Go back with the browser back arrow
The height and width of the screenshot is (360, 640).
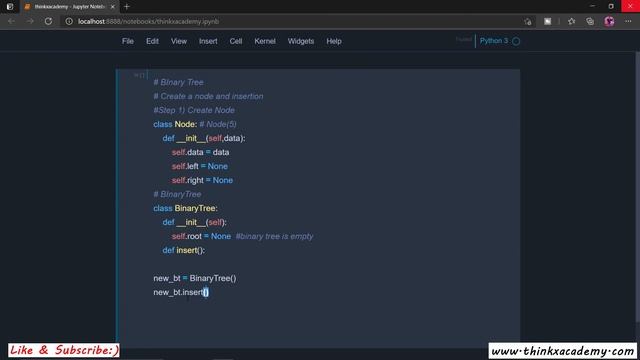click(11, 21)
